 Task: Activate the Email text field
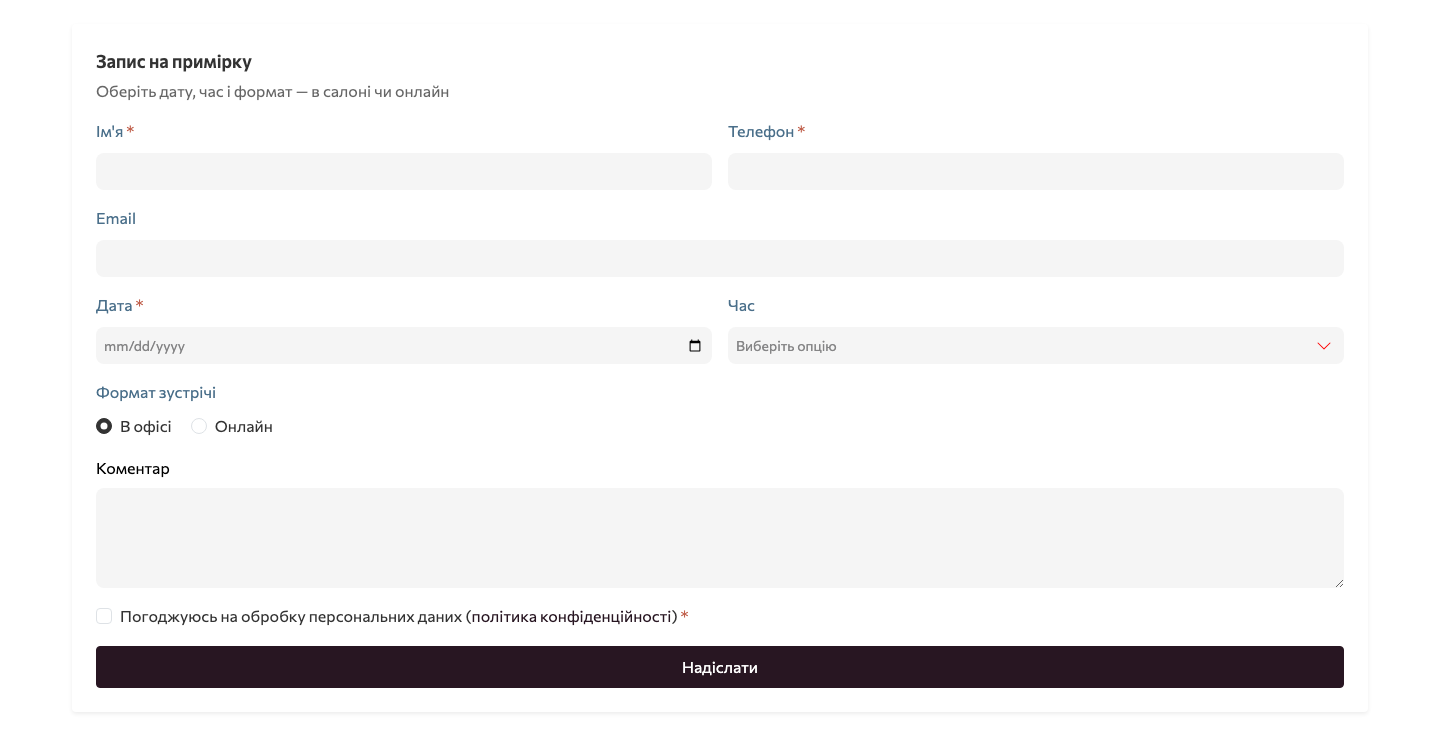click(x=720, y=258)
